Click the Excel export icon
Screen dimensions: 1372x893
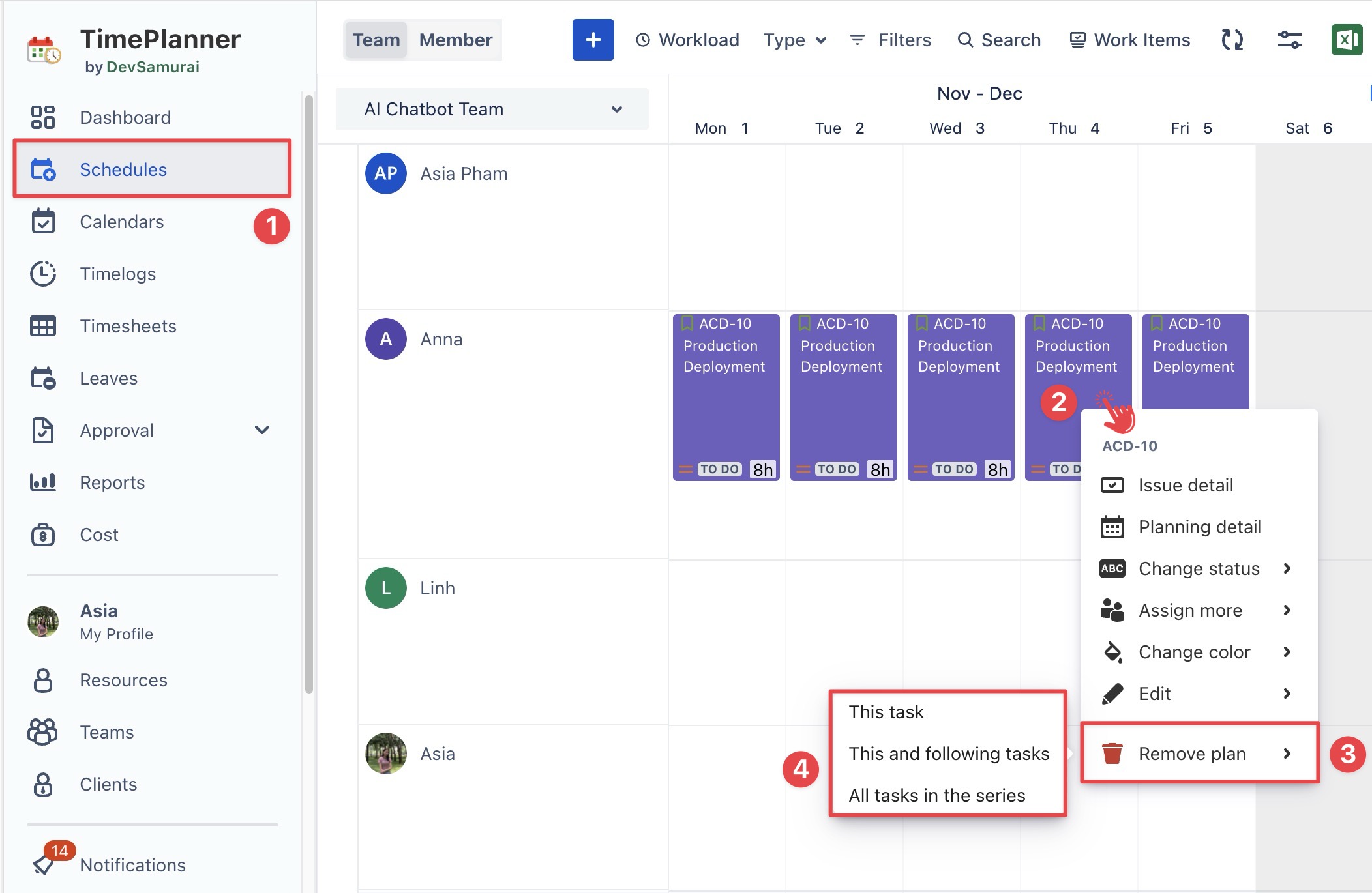tap(1346, 40)
